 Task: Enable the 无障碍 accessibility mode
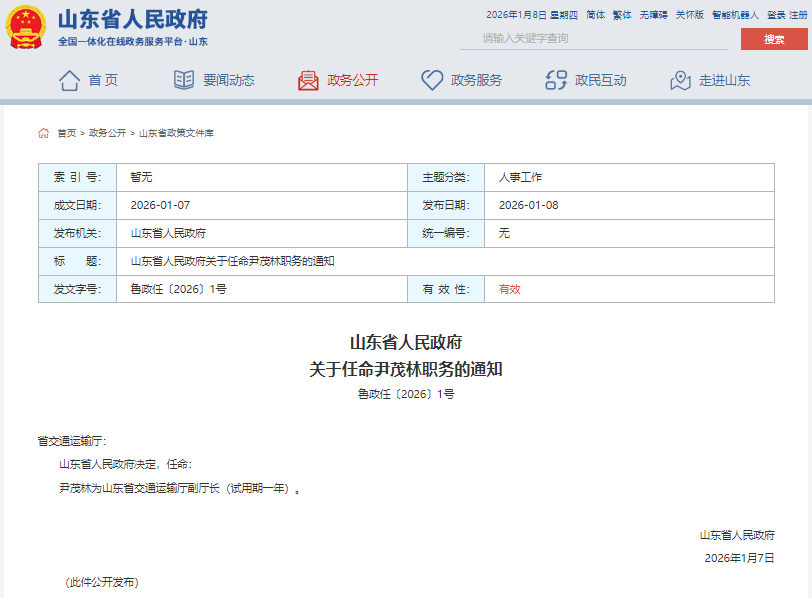click(x=653, y=15)
